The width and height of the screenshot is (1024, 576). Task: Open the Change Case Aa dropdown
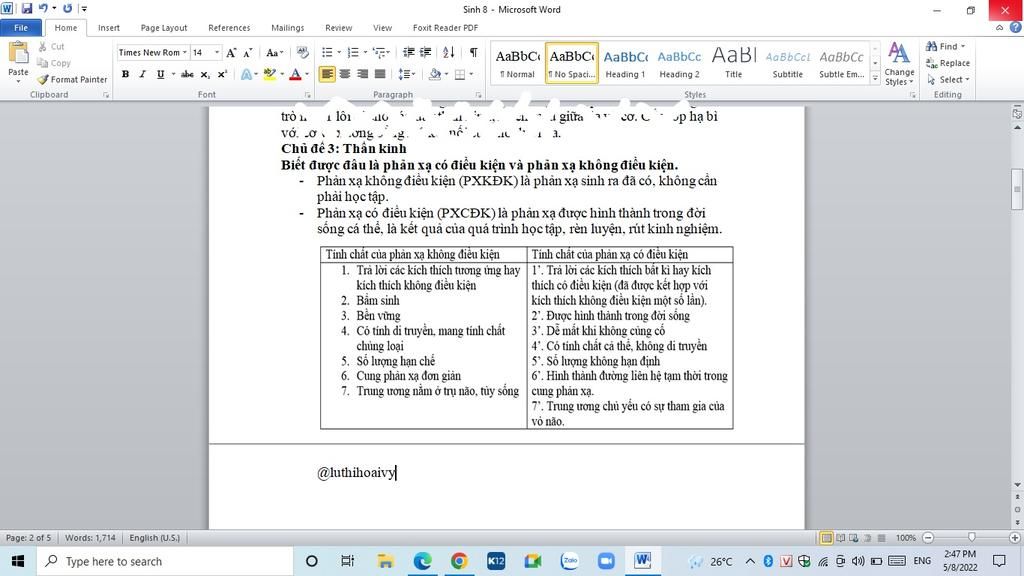(274, 52)
